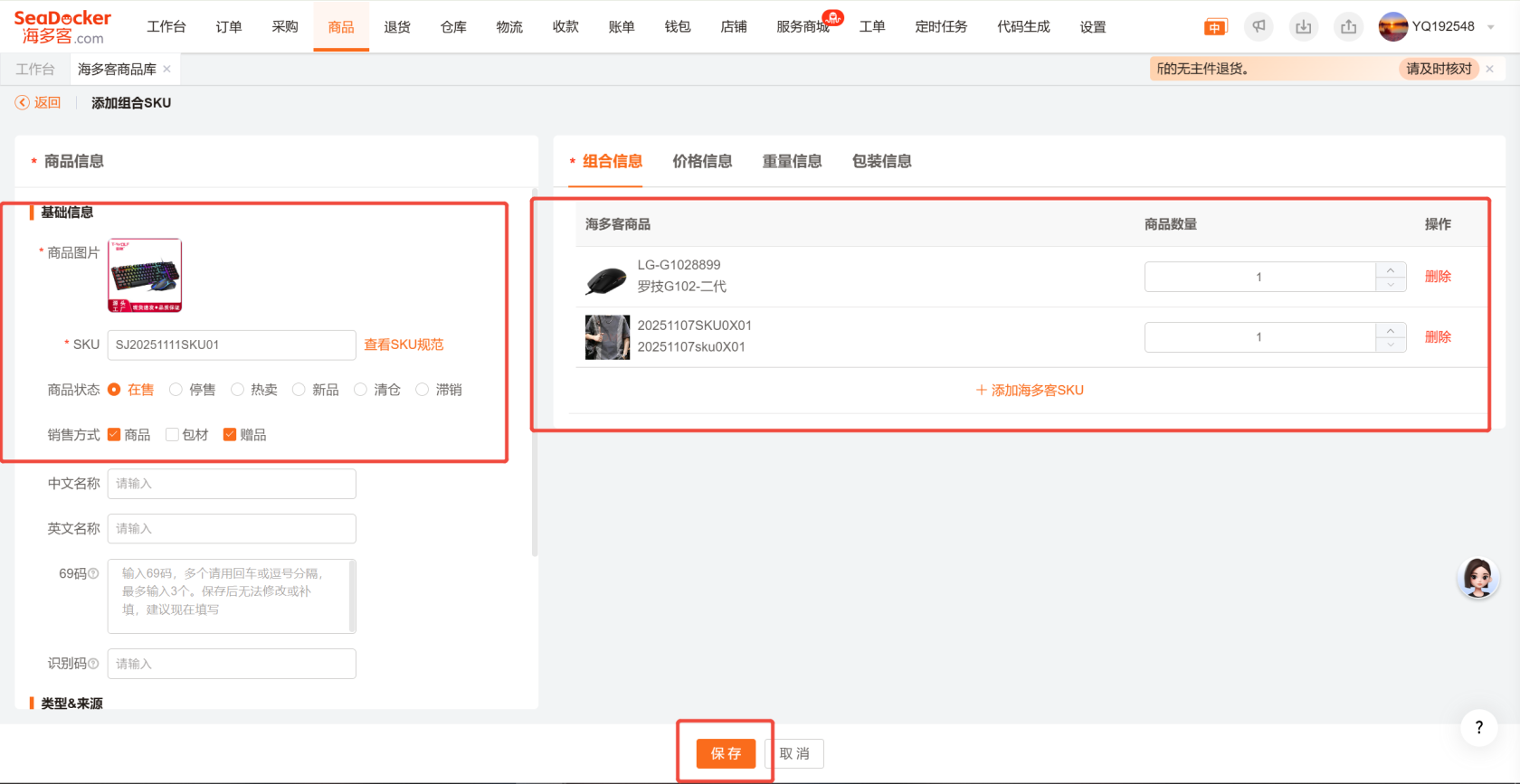1520x784 pixels.
Task: Click the question mark help button
Action: 1478,727
